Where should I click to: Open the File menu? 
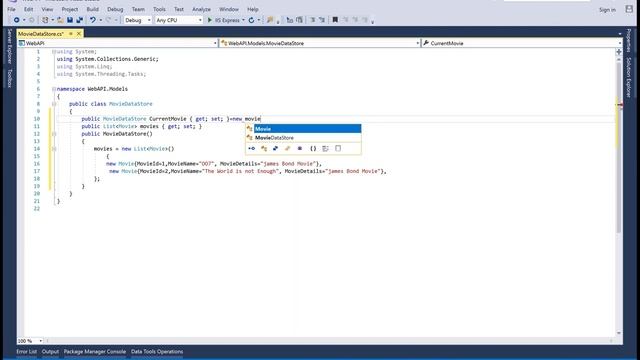11,9
